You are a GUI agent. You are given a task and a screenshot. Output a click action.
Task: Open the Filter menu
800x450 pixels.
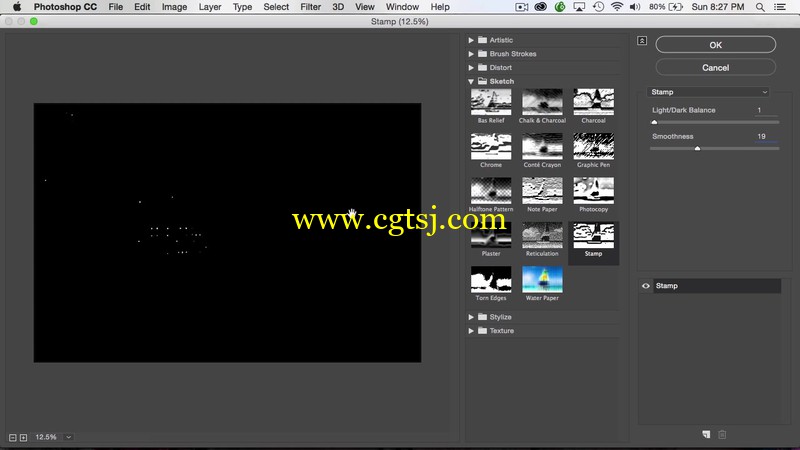pyautogui.click(x=310, y=7)
